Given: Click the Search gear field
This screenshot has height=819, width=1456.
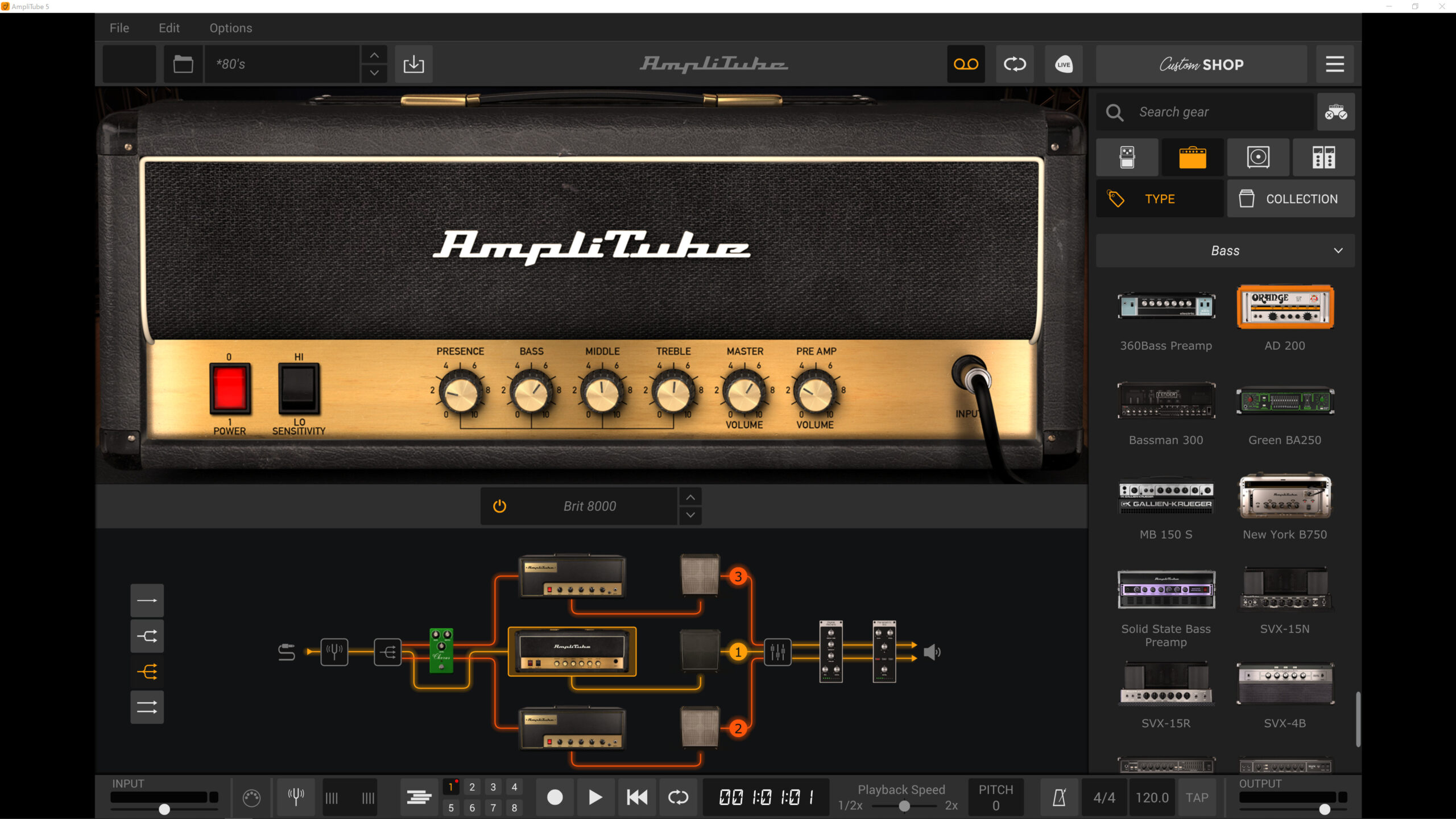Looking at the screenshot, I should [1206, 112].
